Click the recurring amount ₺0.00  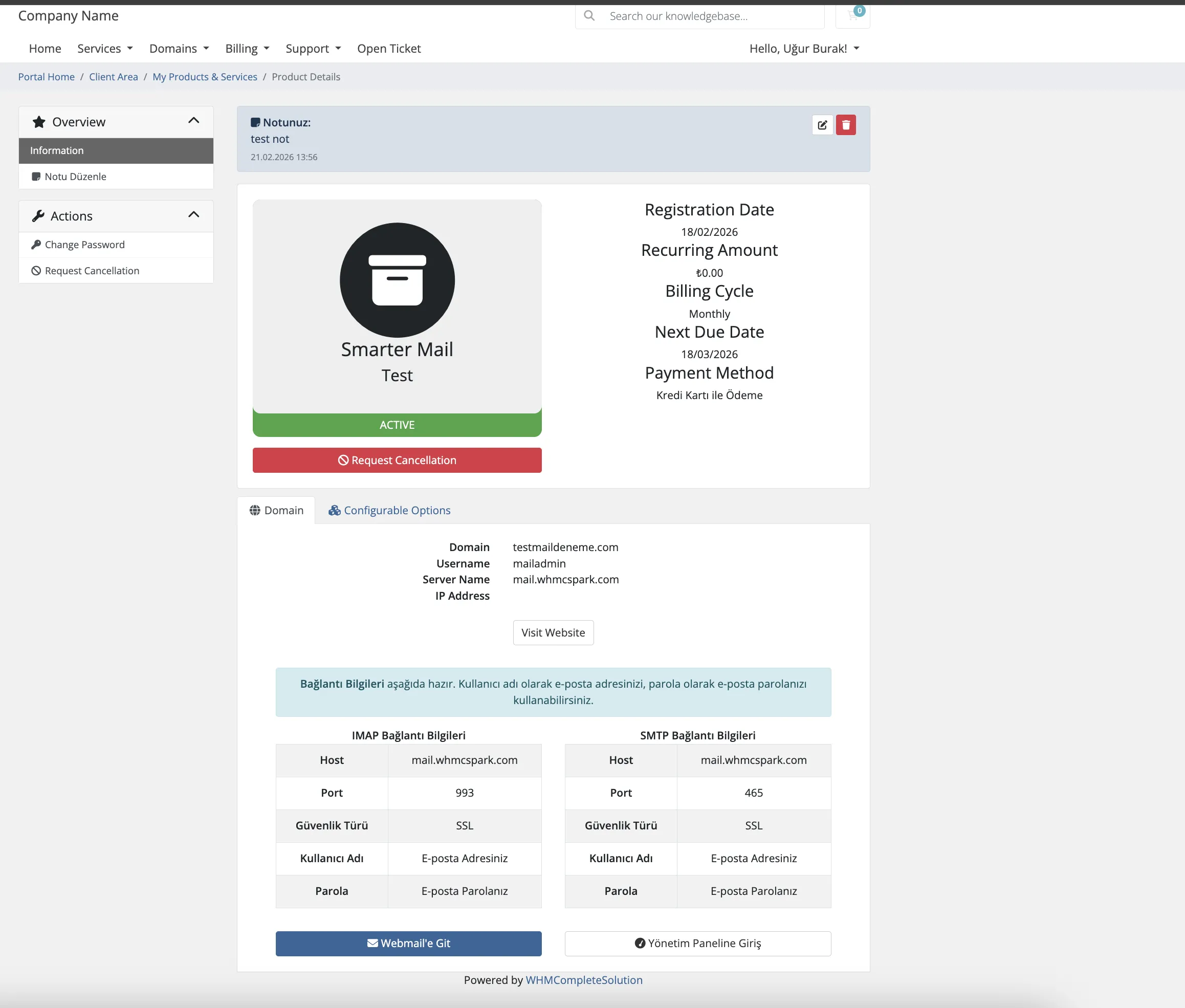point(709,273)
